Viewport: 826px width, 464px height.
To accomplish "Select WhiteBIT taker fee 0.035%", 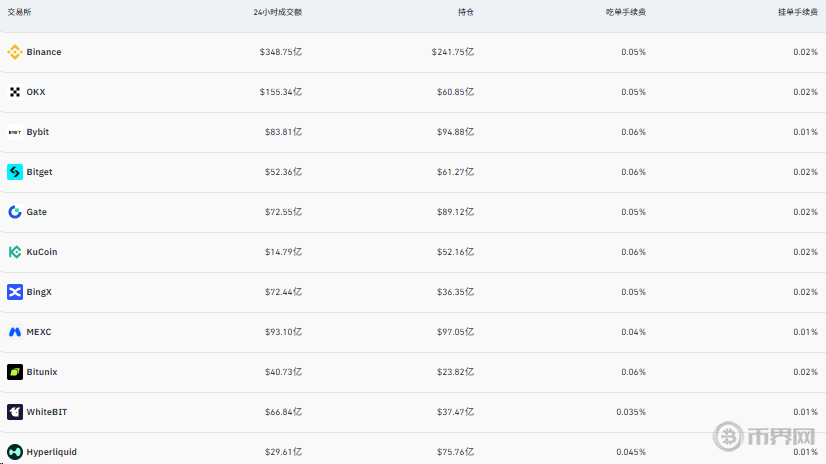I will (x=631, y=412).
